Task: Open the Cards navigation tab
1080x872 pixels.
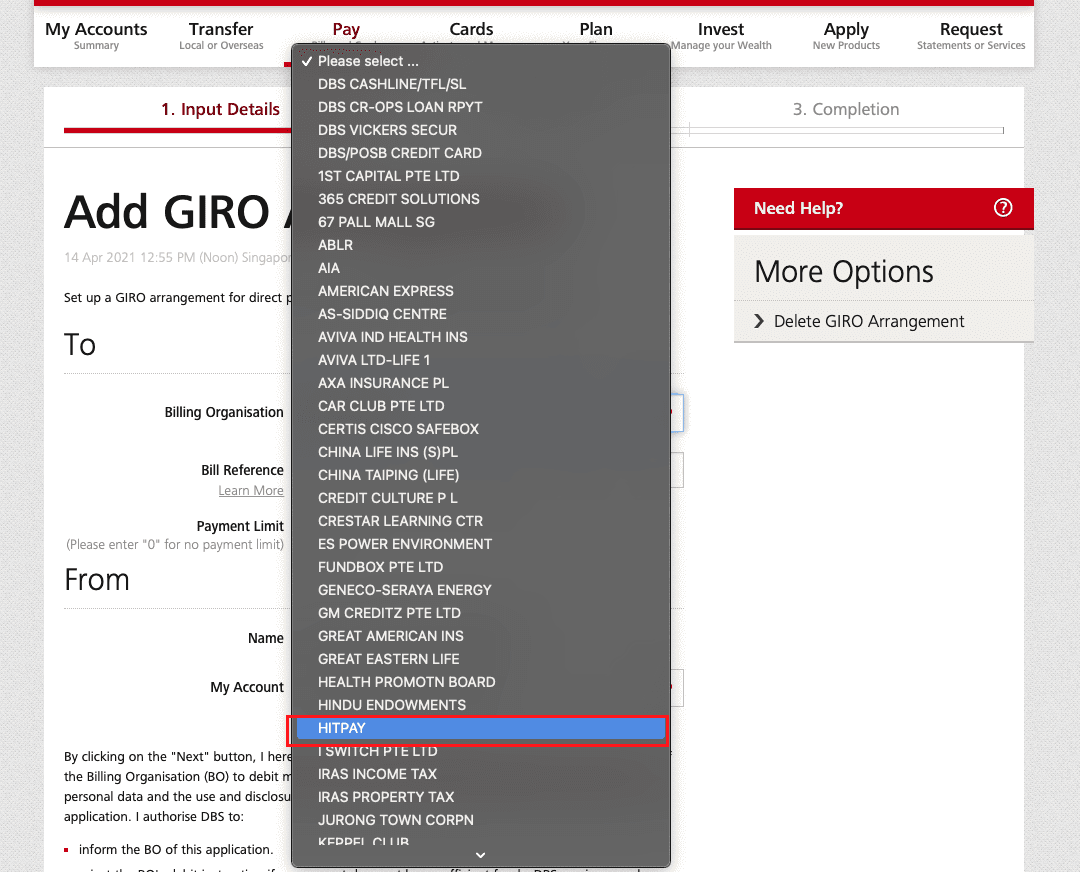Action: 471,30
